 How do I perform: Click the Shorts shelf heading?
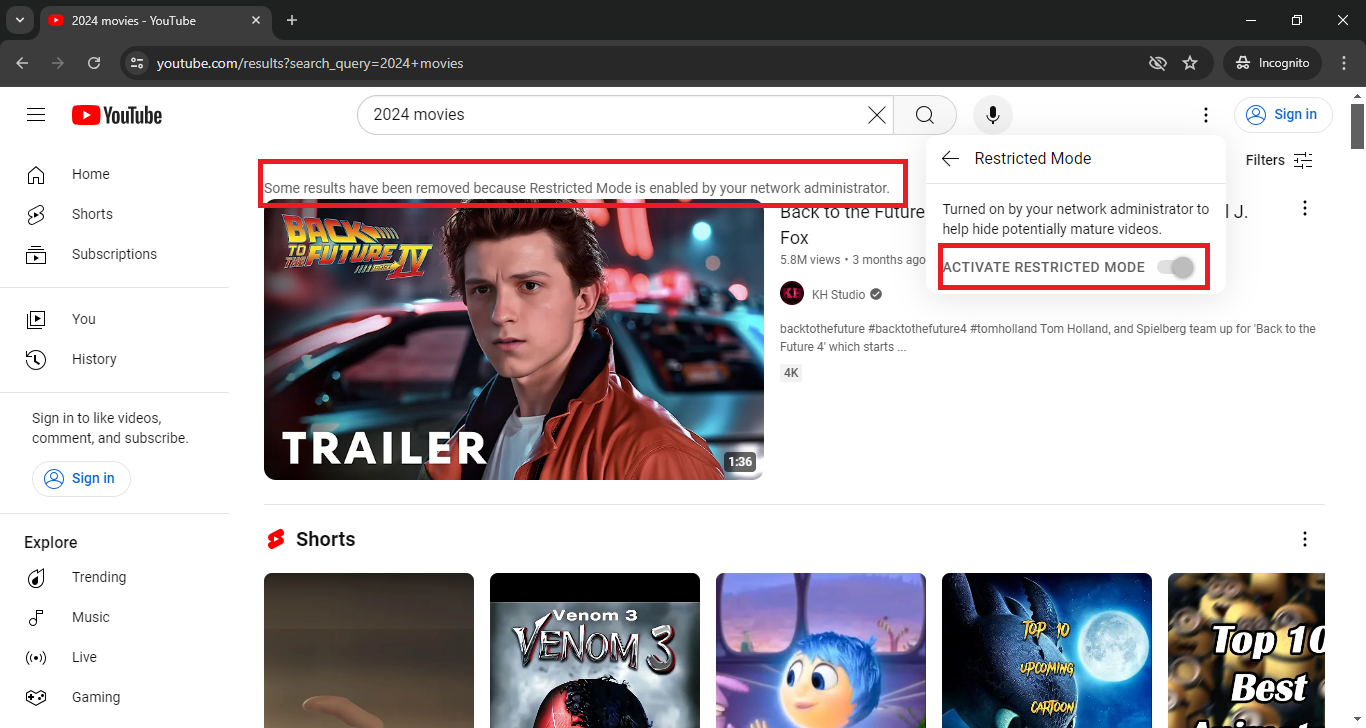click(x=325, y=539)
